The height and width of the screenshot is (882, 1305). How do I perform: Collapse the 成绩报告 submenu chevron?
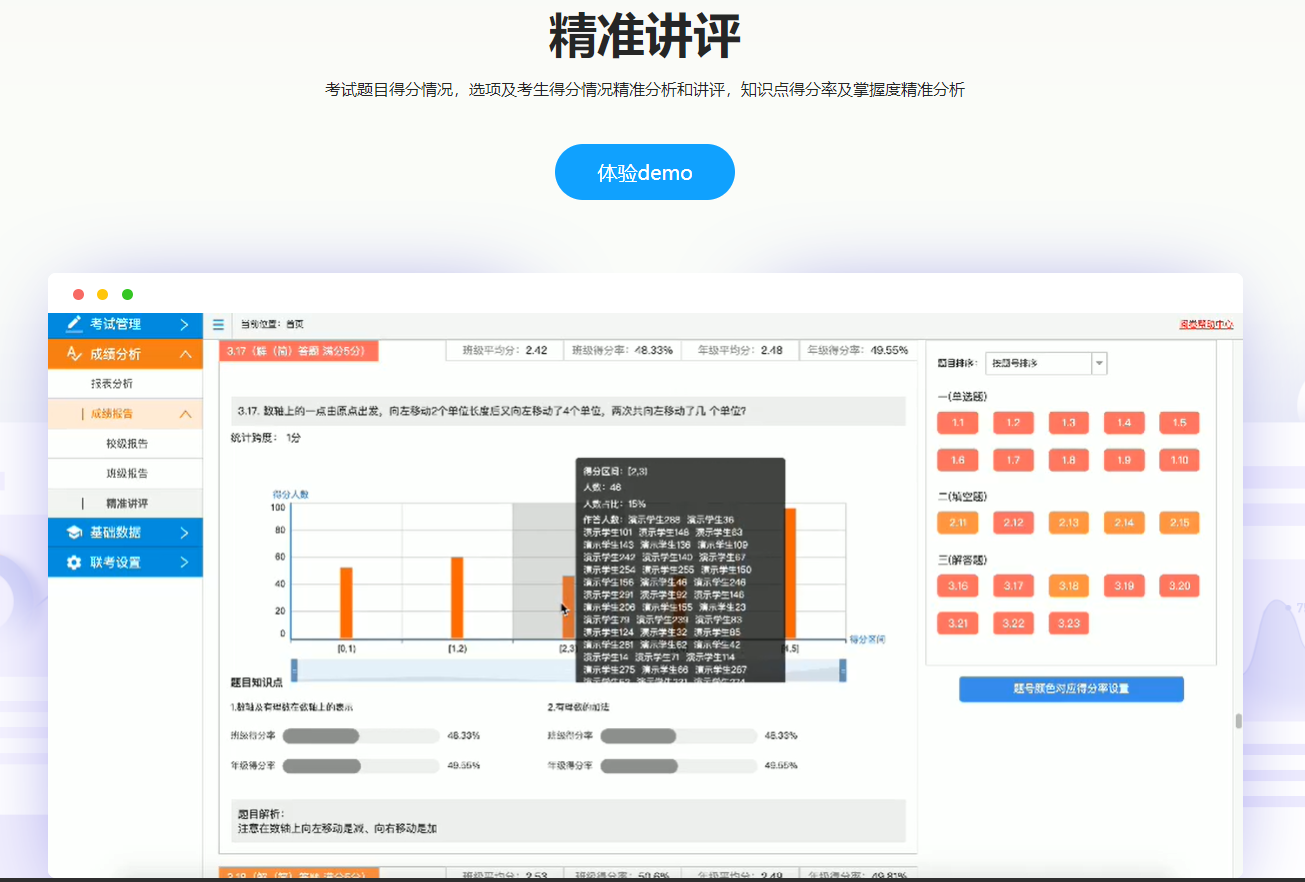(x=185, y=414)
